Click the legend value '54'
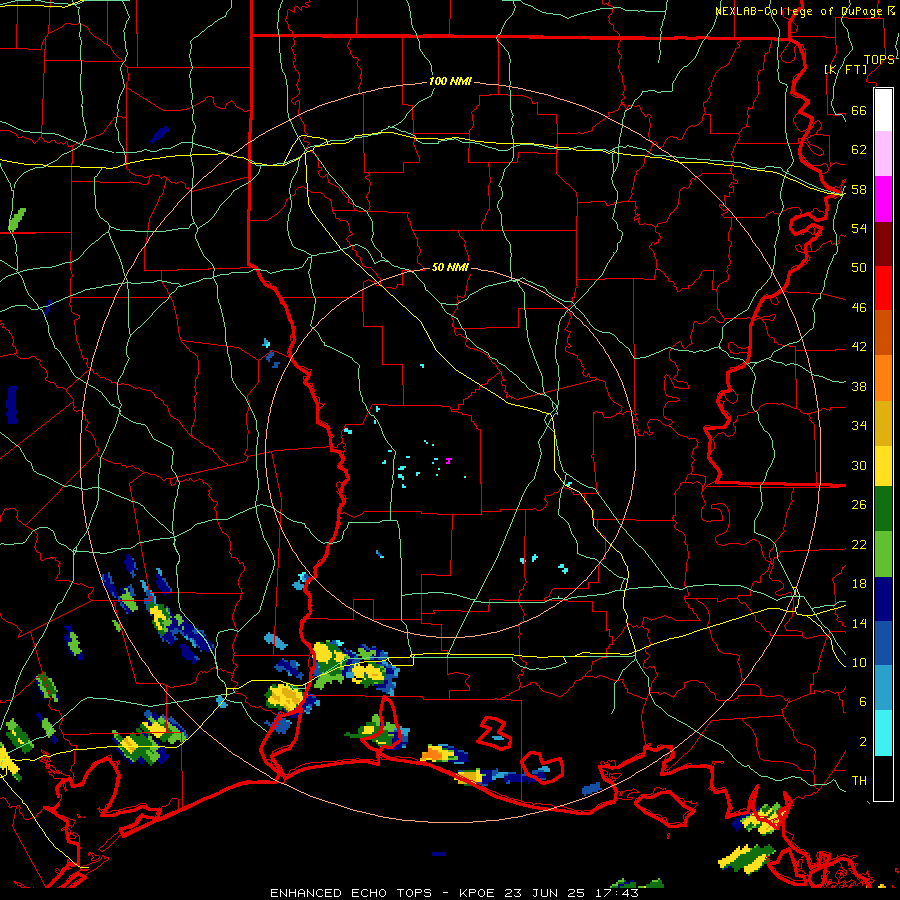This screenshot has height=900, width=900. [859, 228]
